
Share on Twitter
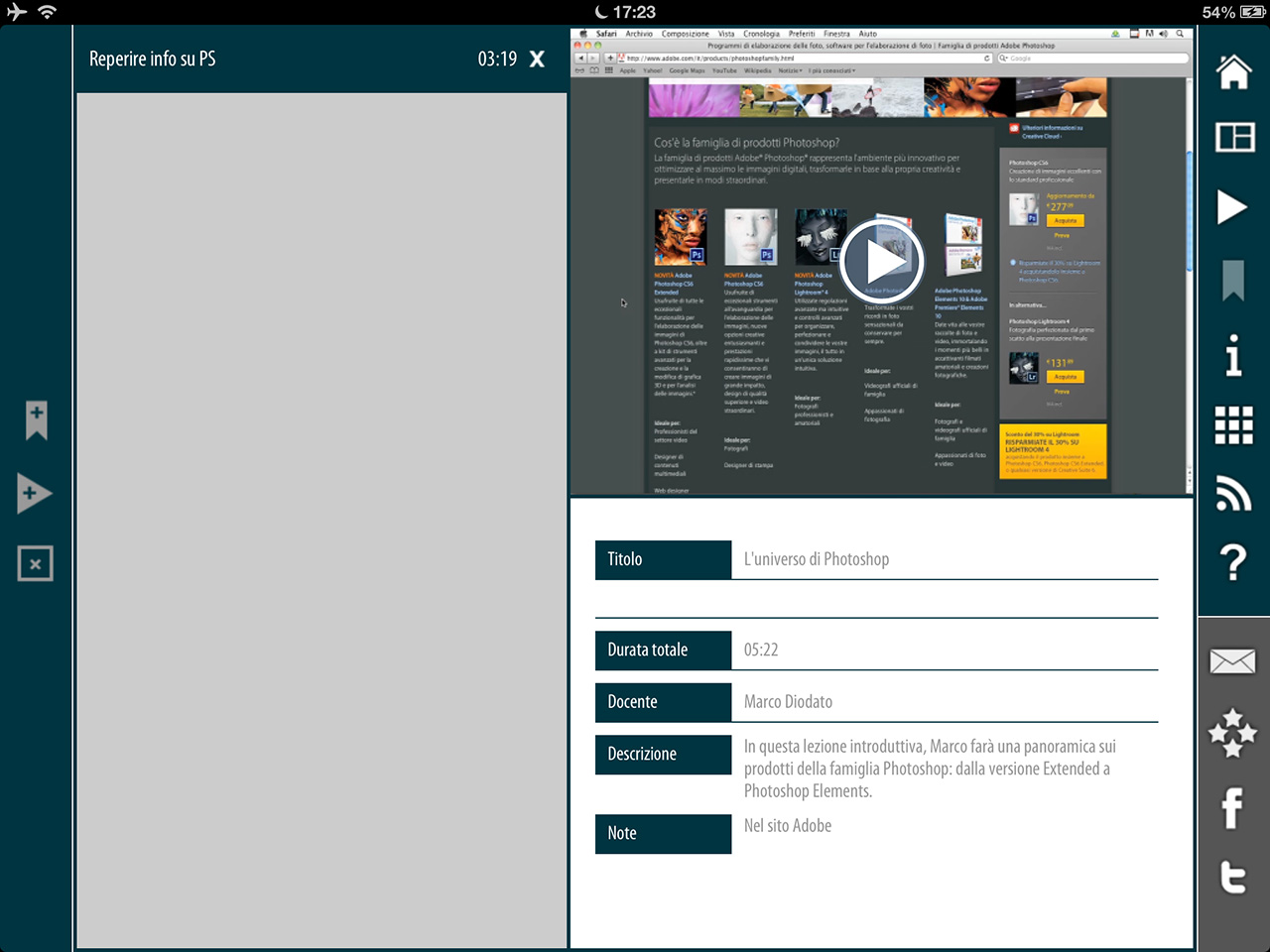(x=1233, y=878)
